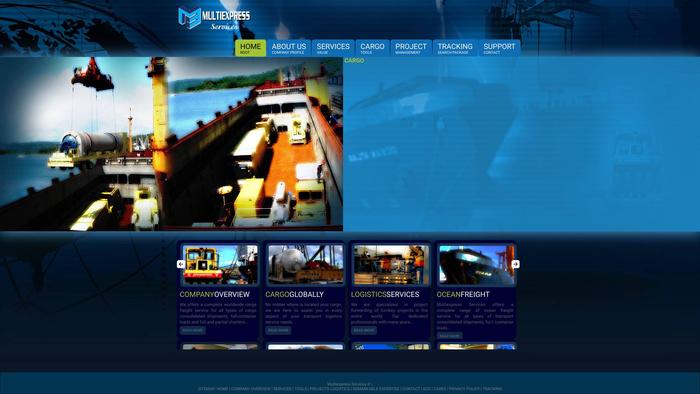This screenshot has width=700, height=394.
Task: Open the Logistics Services workers thumbnail
Action: (x=392, y=265)
